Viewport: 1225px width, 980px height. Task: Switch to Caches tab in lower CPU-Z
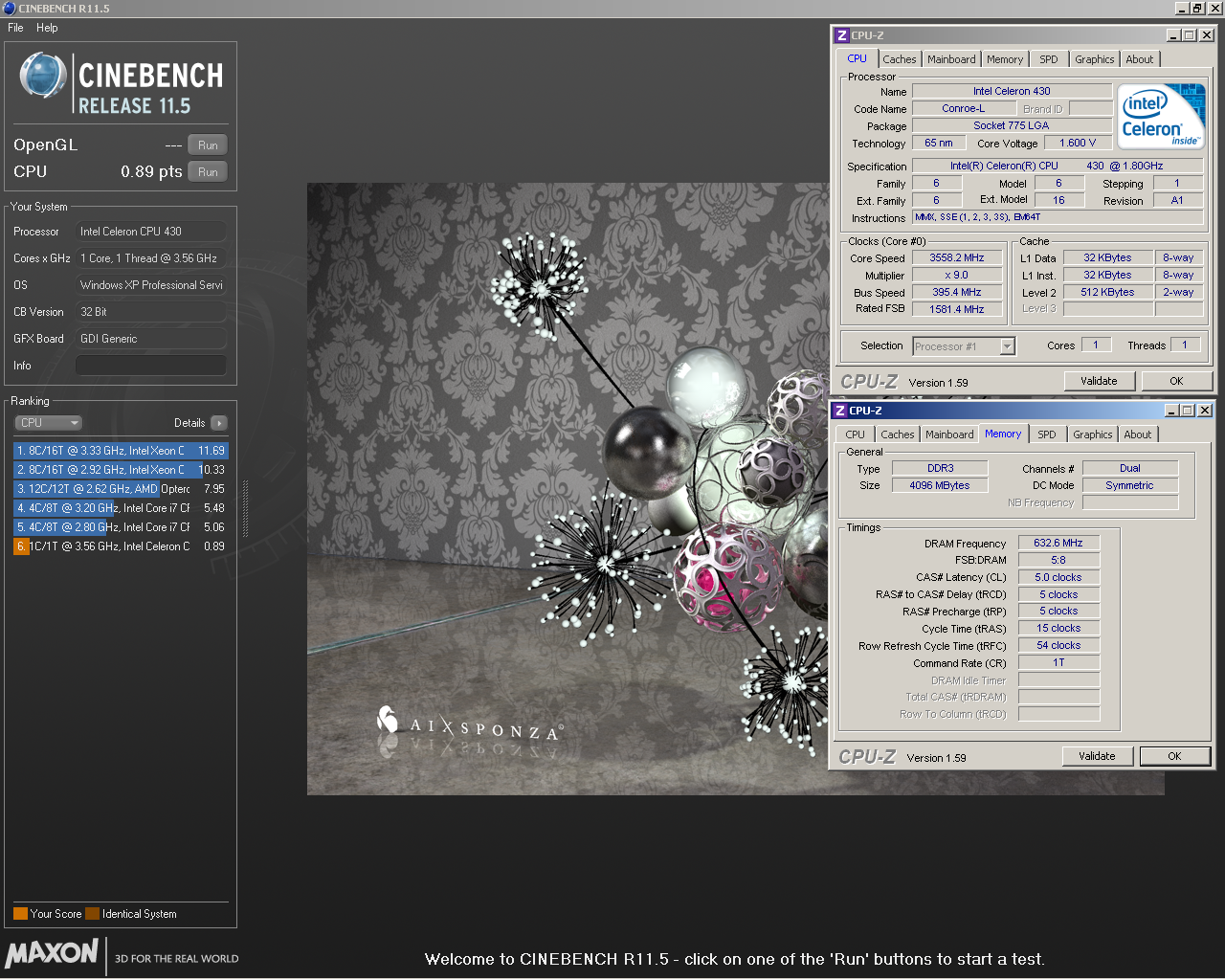click(898, 434)
